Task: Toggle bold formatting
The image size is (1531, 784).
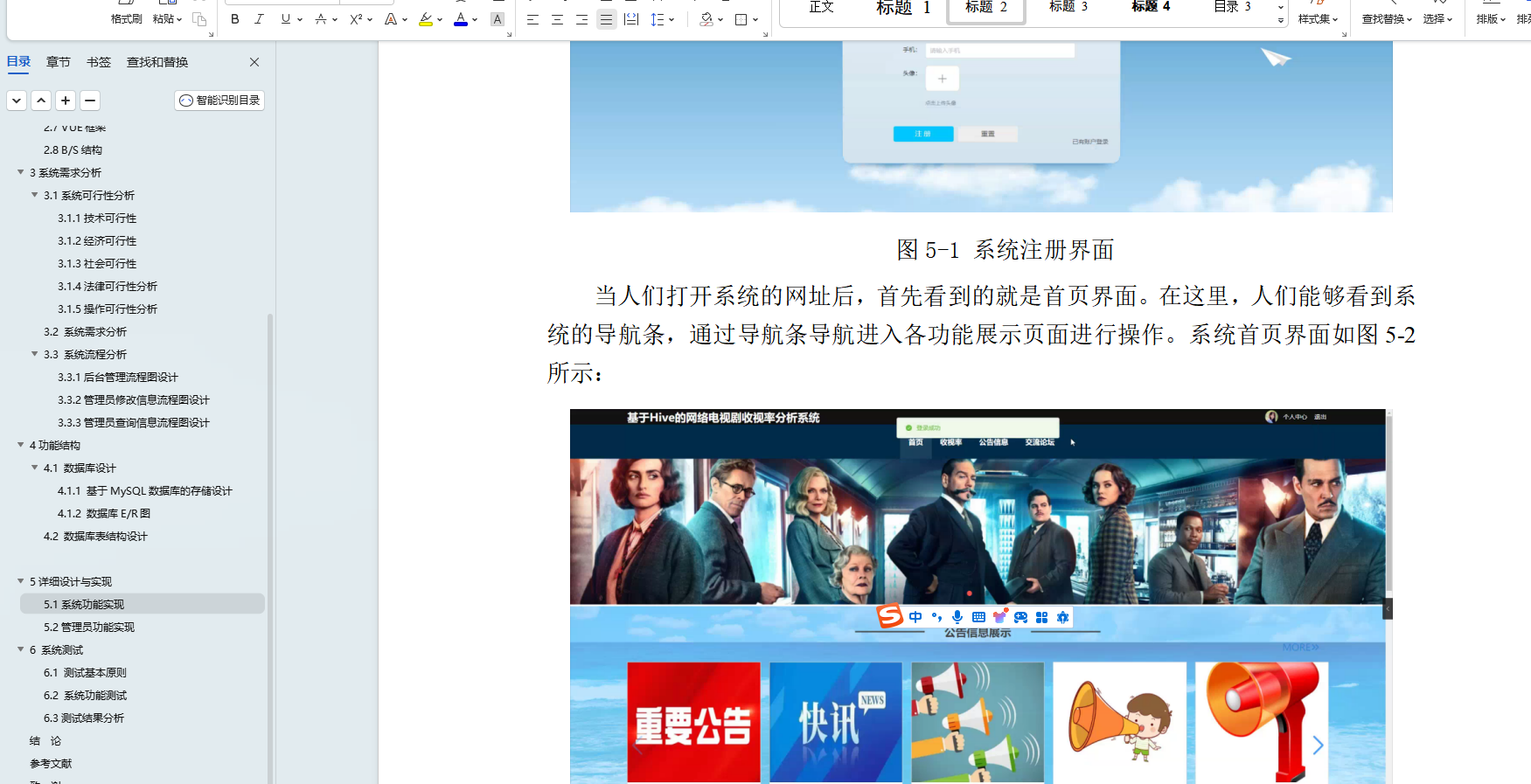Action: [235, 19]
